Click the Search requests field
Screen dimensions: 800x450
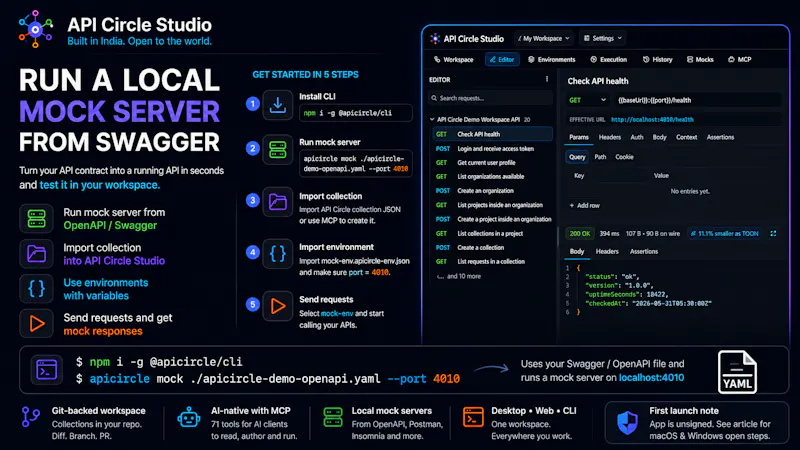490,98
